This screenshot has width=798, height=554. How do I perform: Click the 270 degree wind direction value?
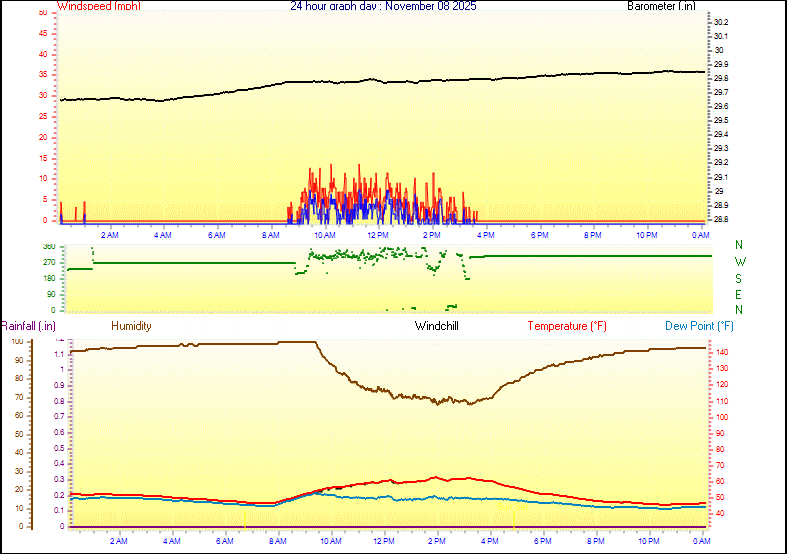click(x=49, y=262)
